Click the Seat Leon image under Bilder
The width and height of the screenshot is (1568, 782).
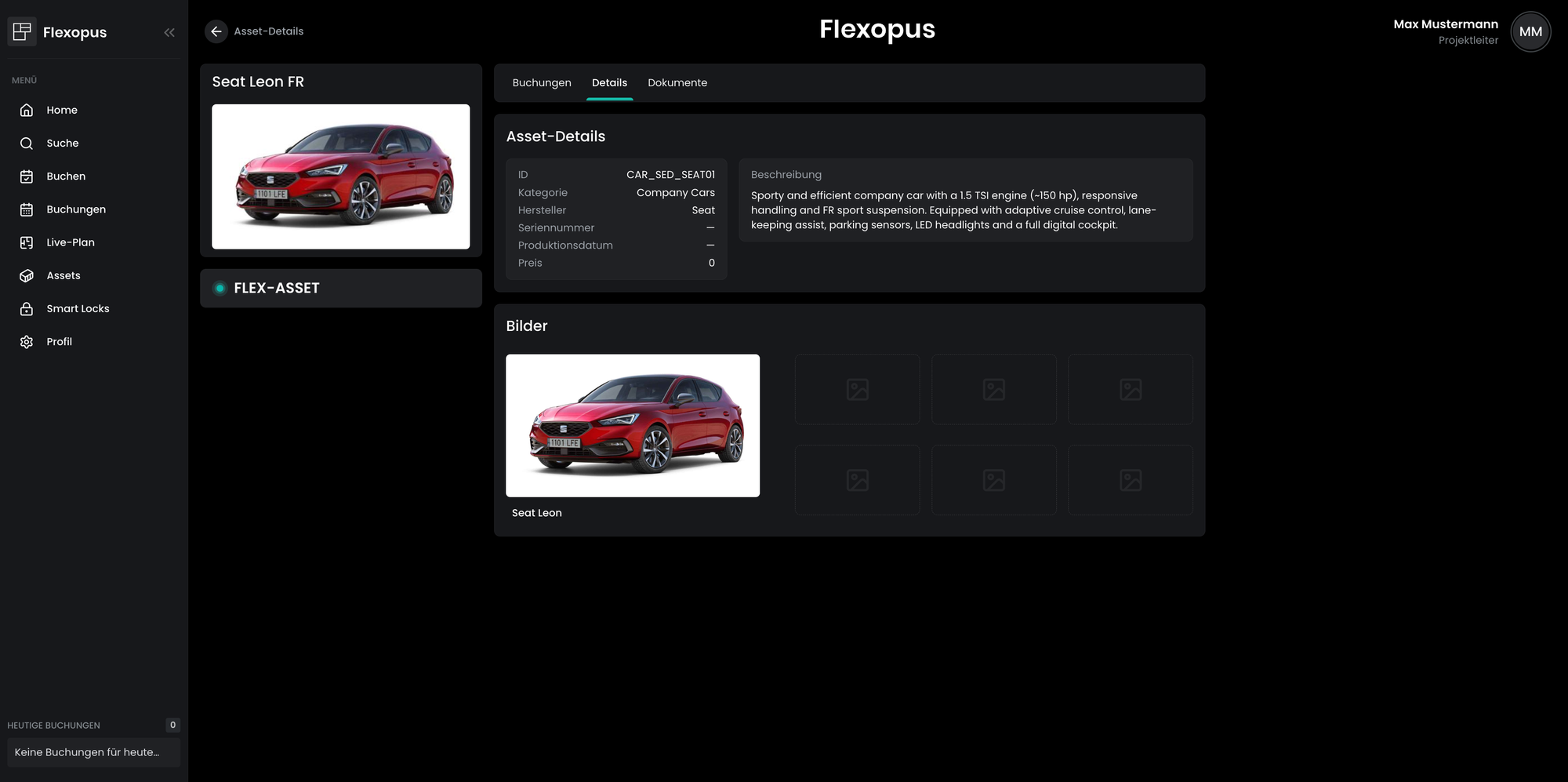tap(633, 425)
